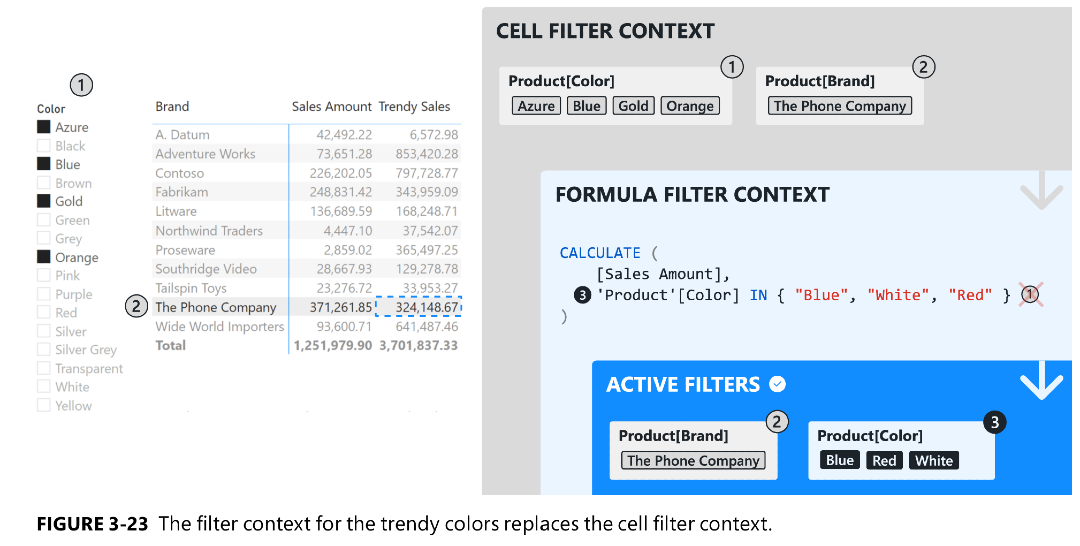Screen dimensions: 1080x546
Task: Check the Red color checkbox
Action: [x=44, y=313]
